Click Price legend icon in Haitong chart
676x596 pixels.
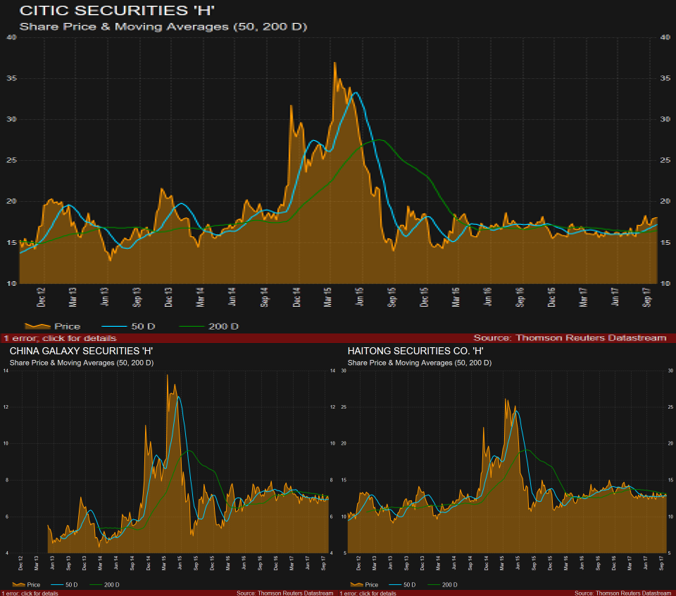pyautogui.click(x=357, y=583)
